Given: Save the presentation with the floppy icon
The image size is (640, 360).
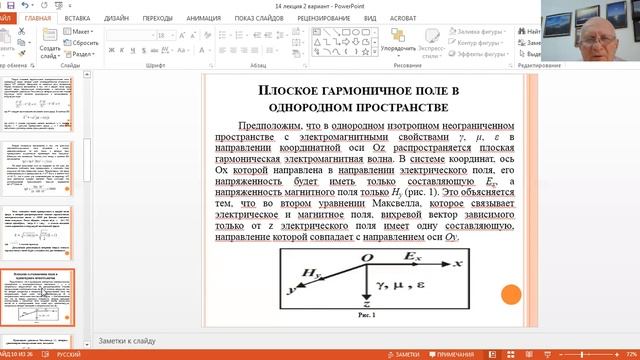Looking at the screenshot, I should pos(11,5).
